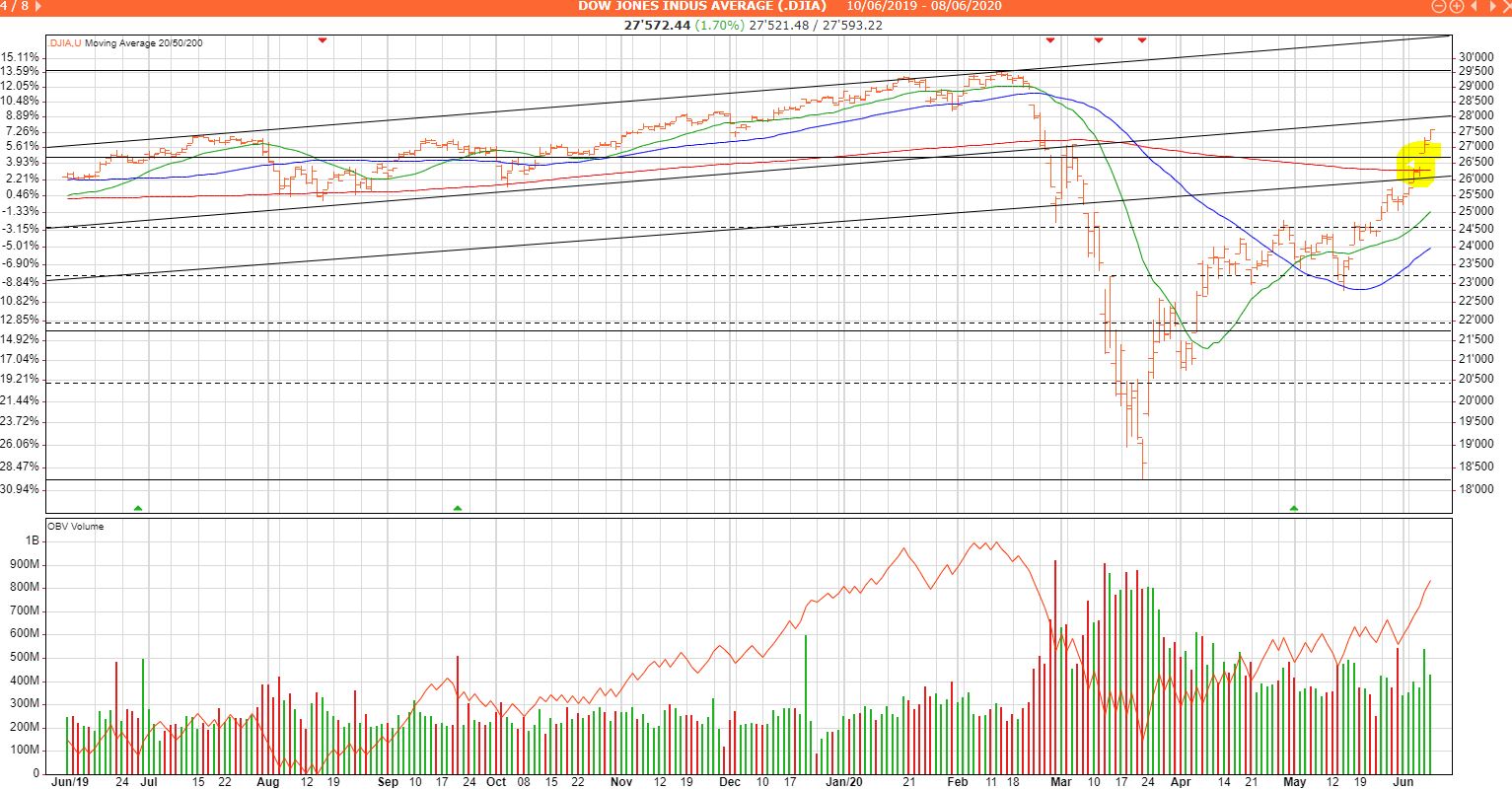1512x790 pixels.
Task: Click the 15.11% percentage axis label
Action: pyautogui.click(x=20, y=56)
